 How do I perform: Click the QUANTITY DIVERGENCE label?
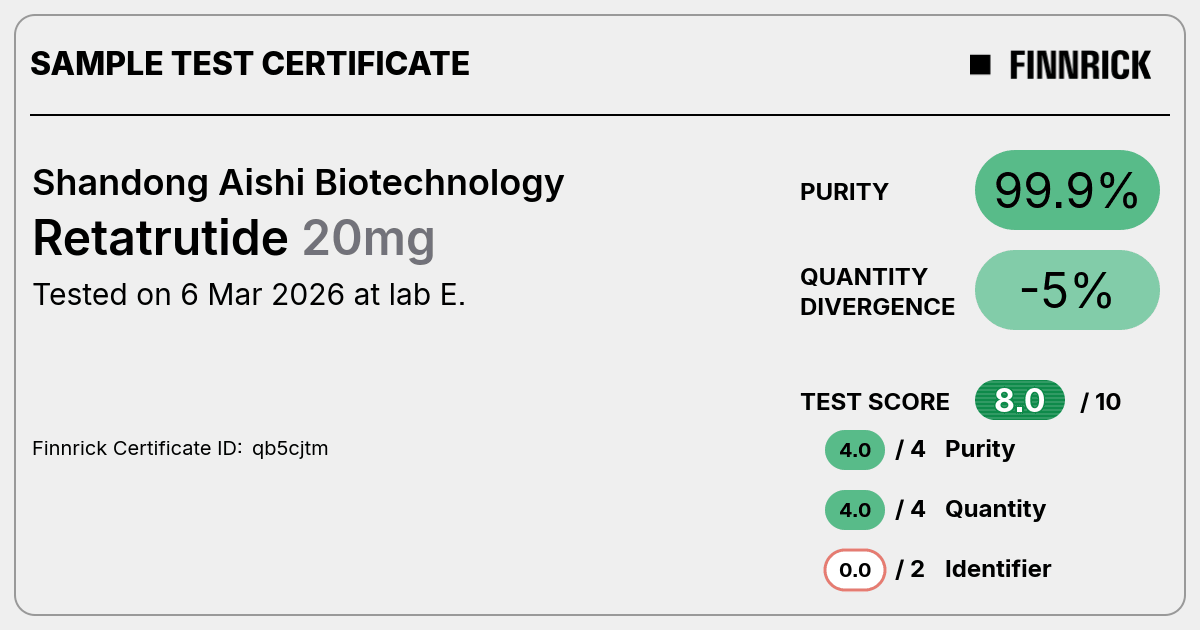point(877,291)
